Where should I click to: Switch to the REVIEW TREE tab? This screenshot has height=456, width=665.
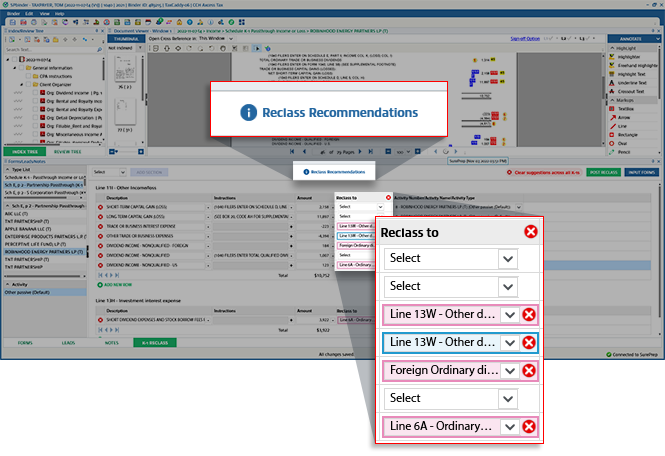tap(67, 151)
